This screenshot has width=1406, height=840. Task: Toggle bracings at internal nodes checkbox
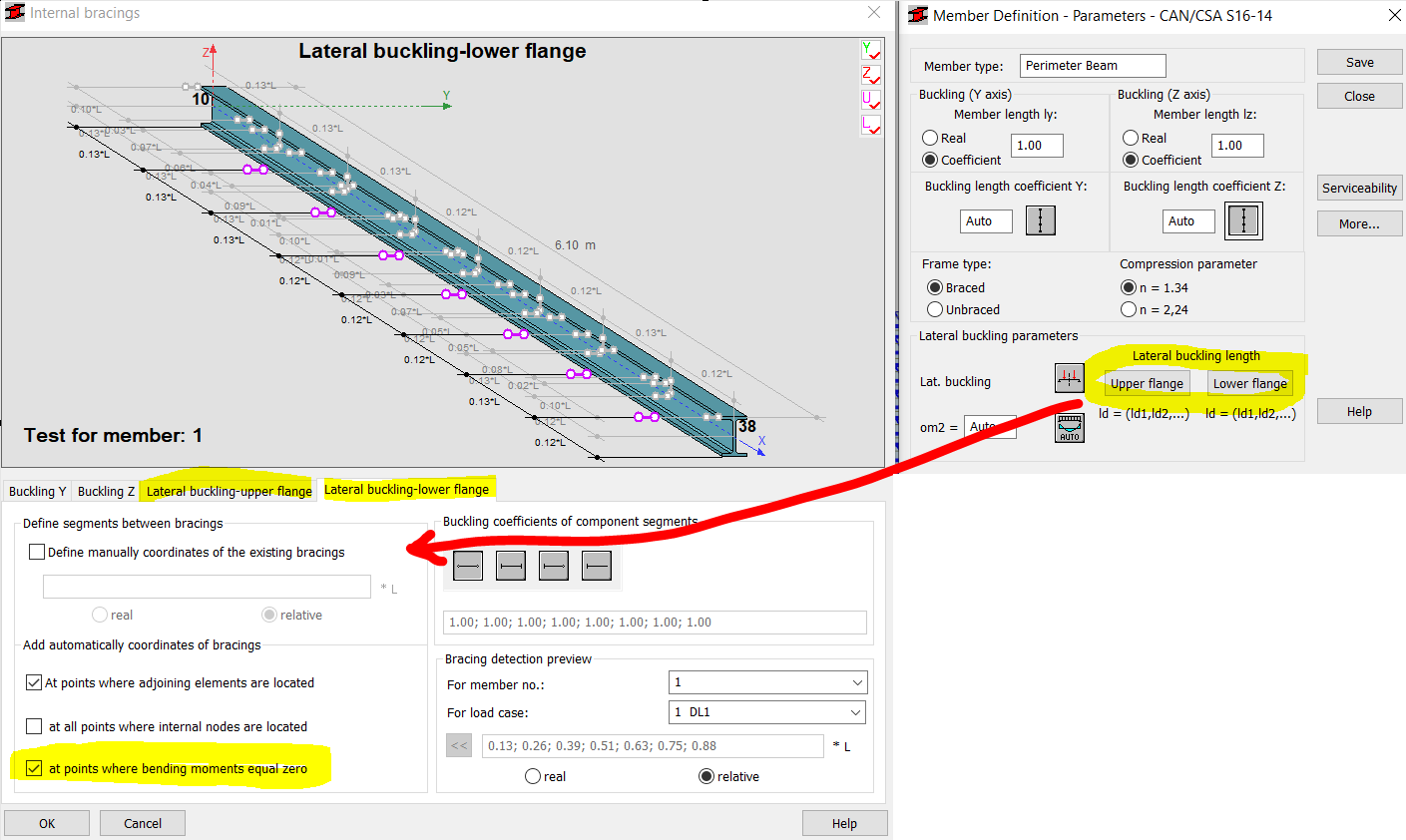pos(34,726)
